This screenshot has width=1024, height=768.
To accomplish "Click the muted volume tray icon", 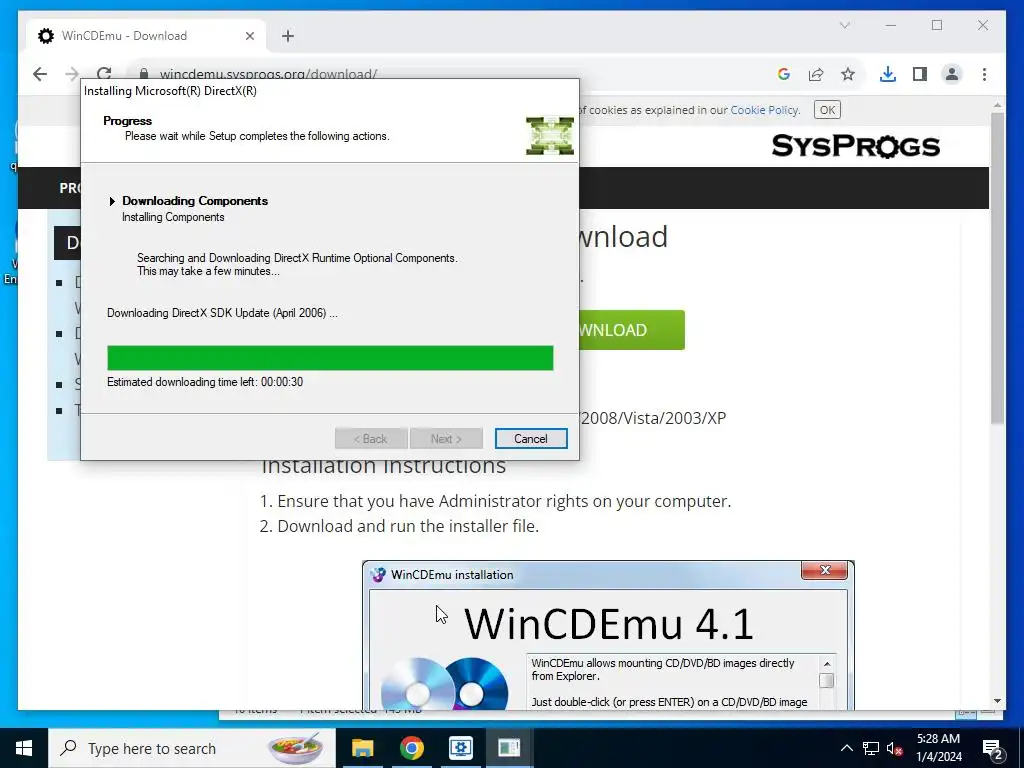I will click(895, 748).
